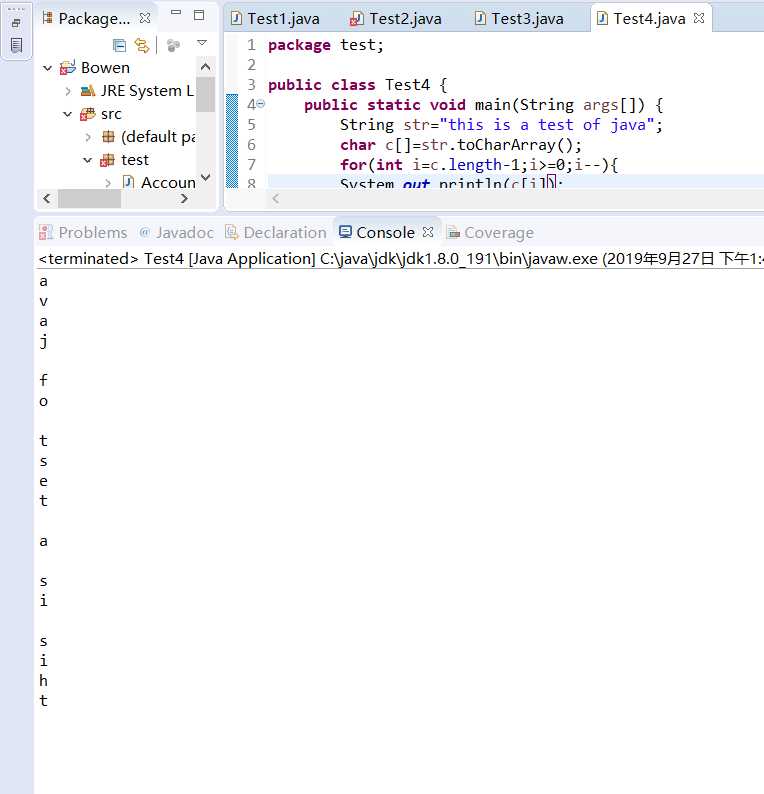This screenshot has width=764, height=794.
Task: Collapse the main method fold marker
Action: [x=260, y=104]
